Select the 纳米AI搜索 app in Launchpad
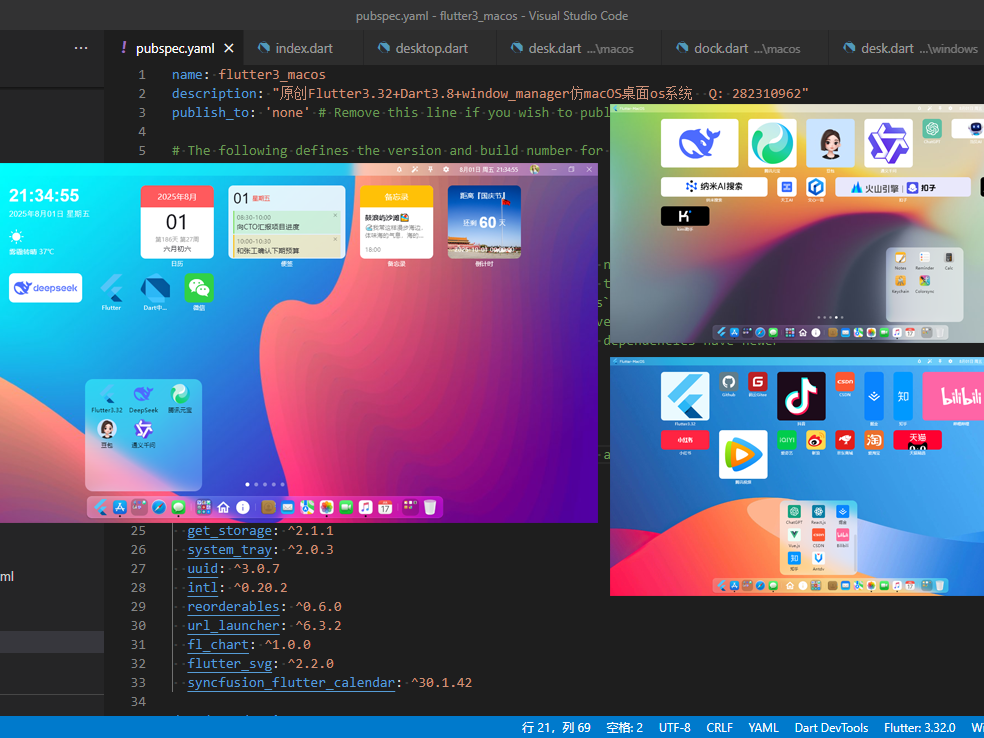 [x=714, y=187]
